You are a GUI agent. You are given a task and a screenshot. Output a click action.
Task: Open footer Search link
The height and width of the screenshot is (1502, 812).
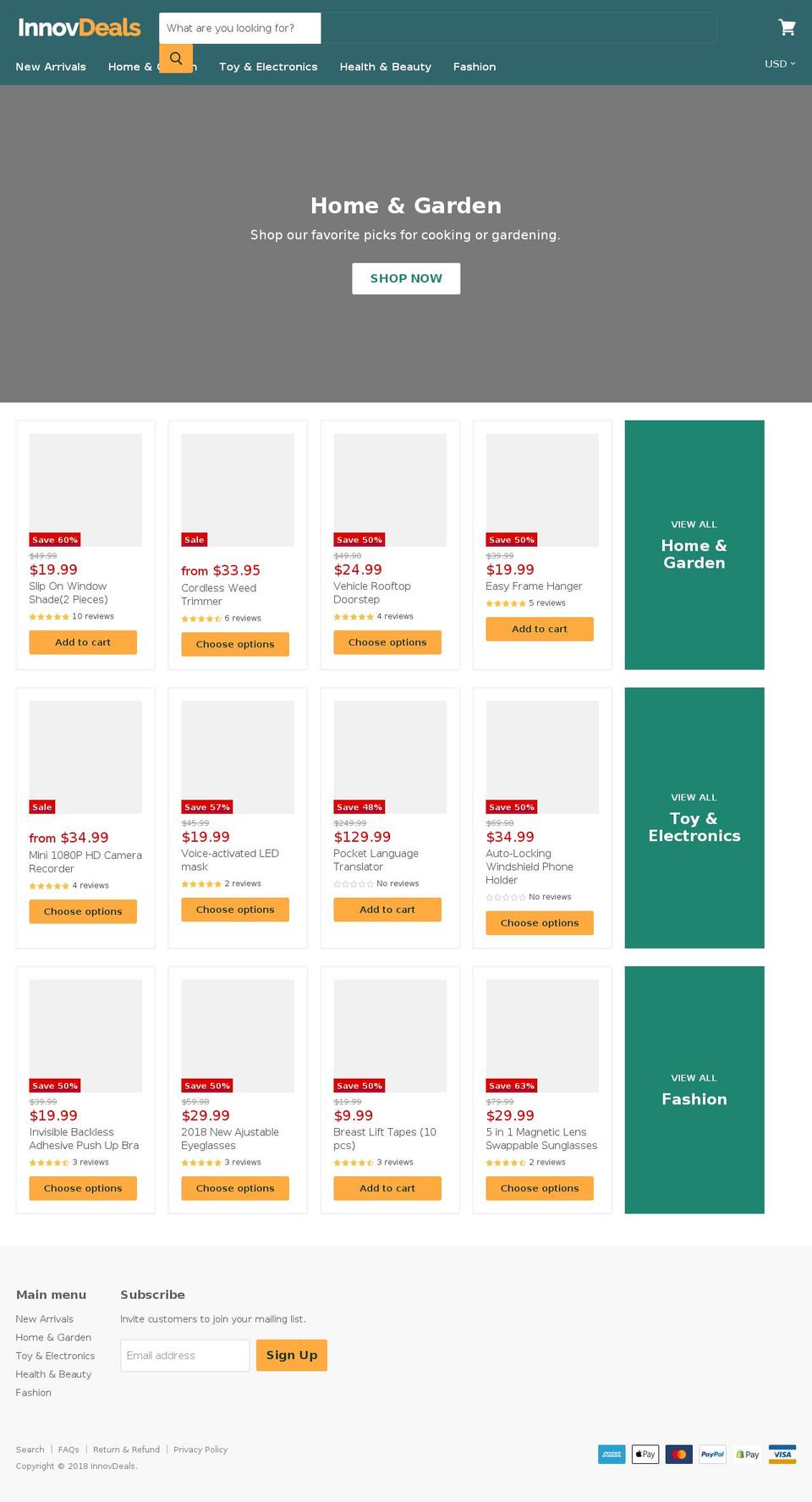(x=30, y=1450)
